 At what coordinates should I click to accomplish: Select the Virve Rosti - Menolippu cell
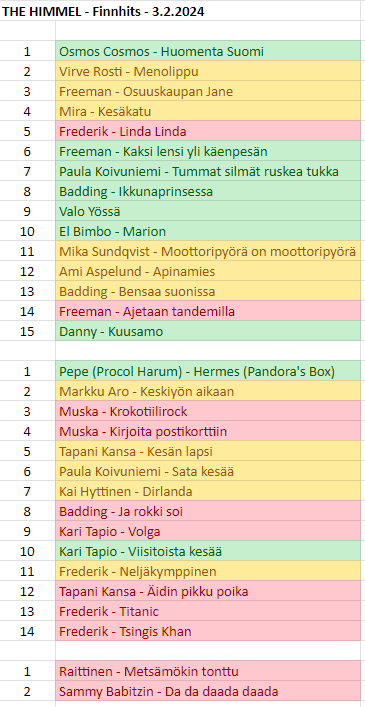coord(208,71)
